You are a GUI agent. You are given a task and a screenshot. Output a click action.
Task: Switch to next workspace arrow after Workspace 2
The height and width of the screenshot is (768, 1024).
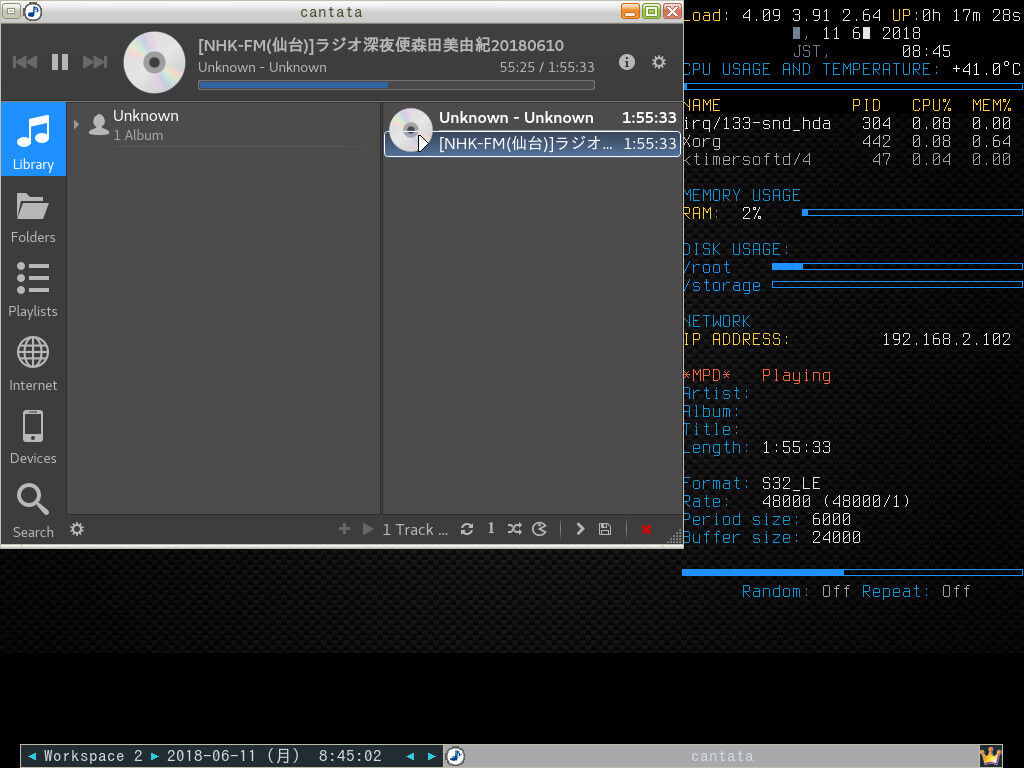(155, 756)
